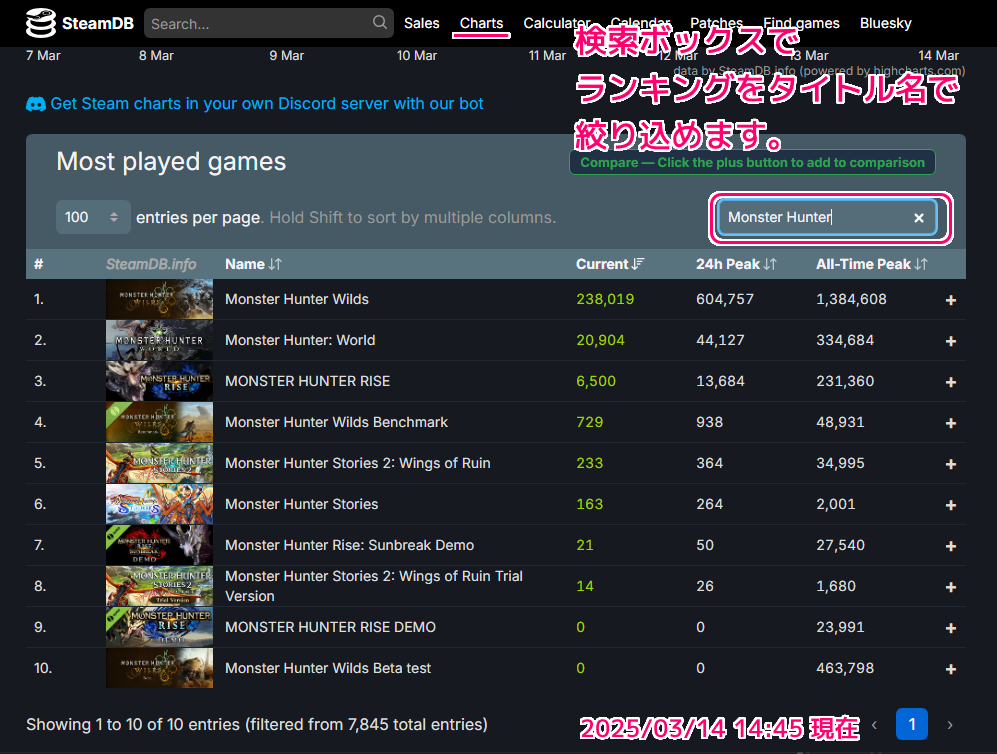Click the Monster Hunter table filter field

pyautogui.click(x=827, y=217)
